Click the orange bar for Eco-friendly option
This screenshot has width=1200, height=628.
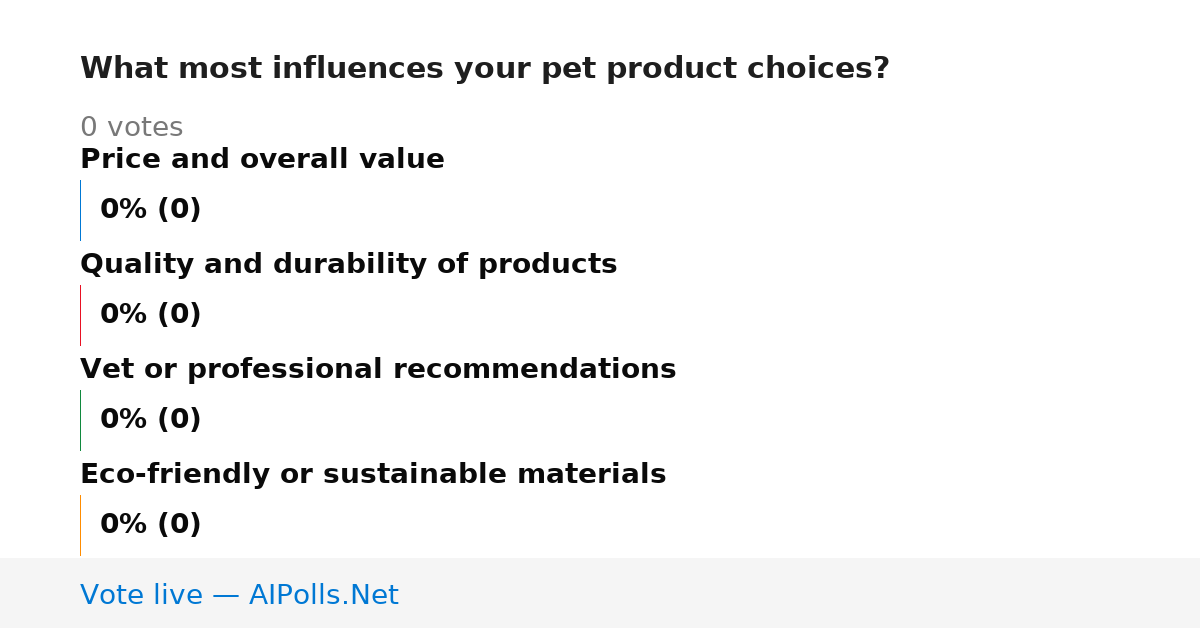pos(80,525)
